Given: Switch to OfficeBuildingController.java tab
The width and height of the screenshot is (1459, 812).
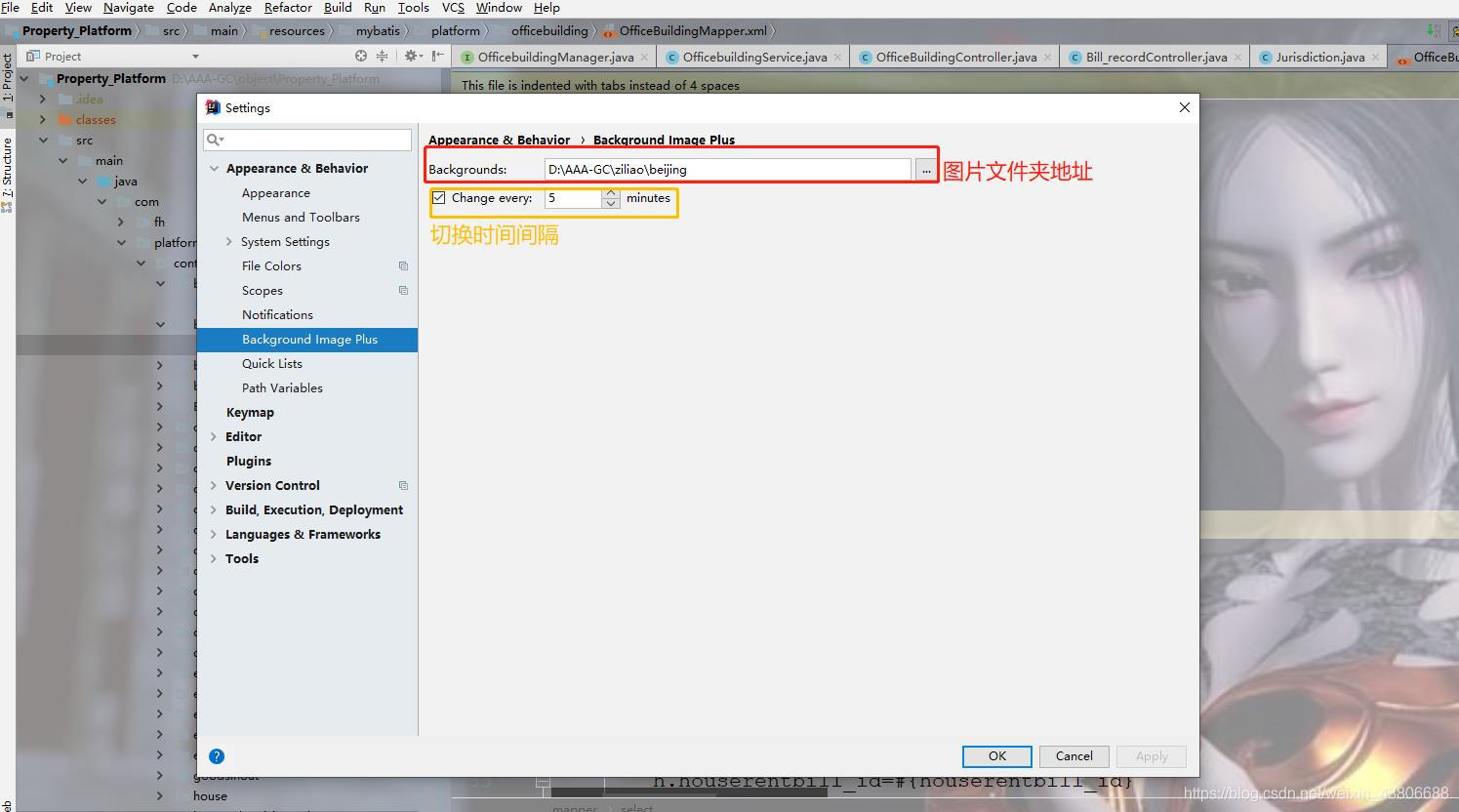Looking at the screenshot, I should 956,58.
